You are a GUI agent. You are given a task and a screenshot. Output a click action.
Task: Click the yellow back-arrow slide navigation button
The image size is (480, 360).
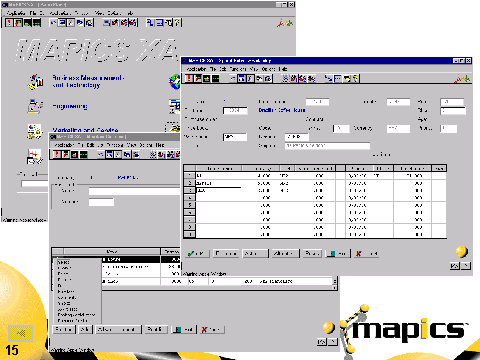(x=20, y=333)
